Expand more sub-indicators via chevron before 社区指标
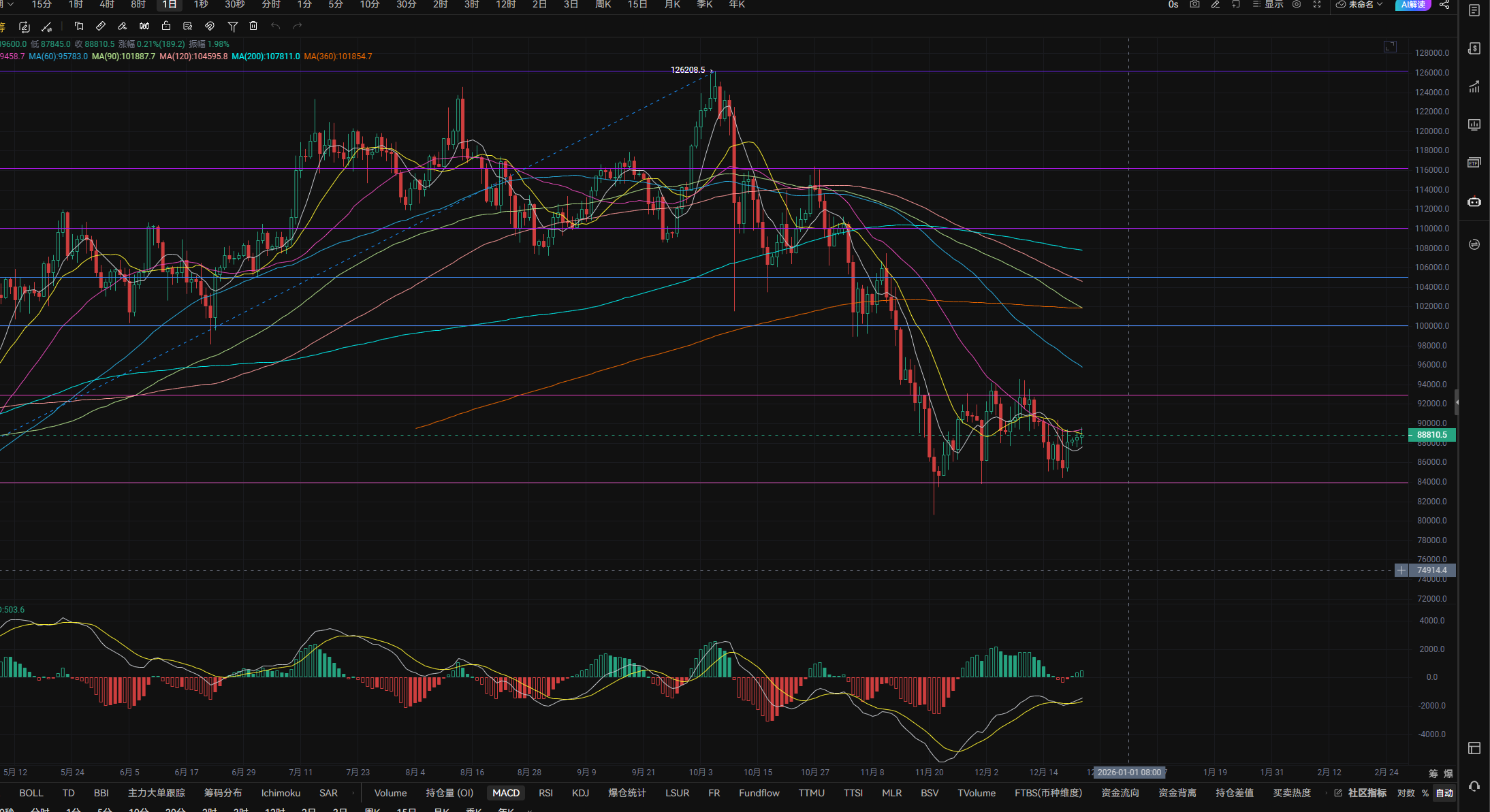Screen dimensions: 1490x812 coord(1326,793)
